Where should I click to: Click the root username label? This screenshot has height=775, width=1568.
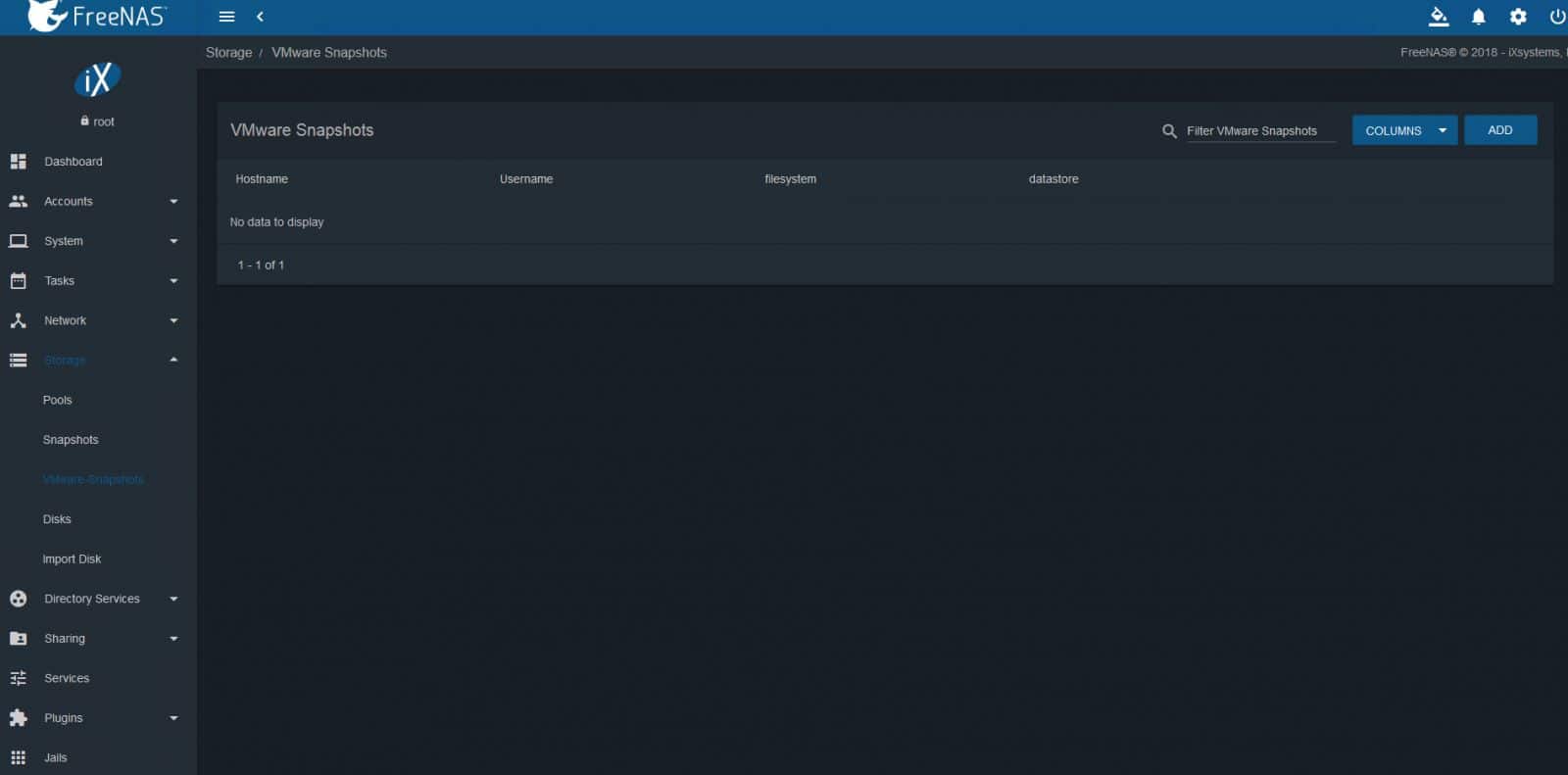(x=104, y=121)
